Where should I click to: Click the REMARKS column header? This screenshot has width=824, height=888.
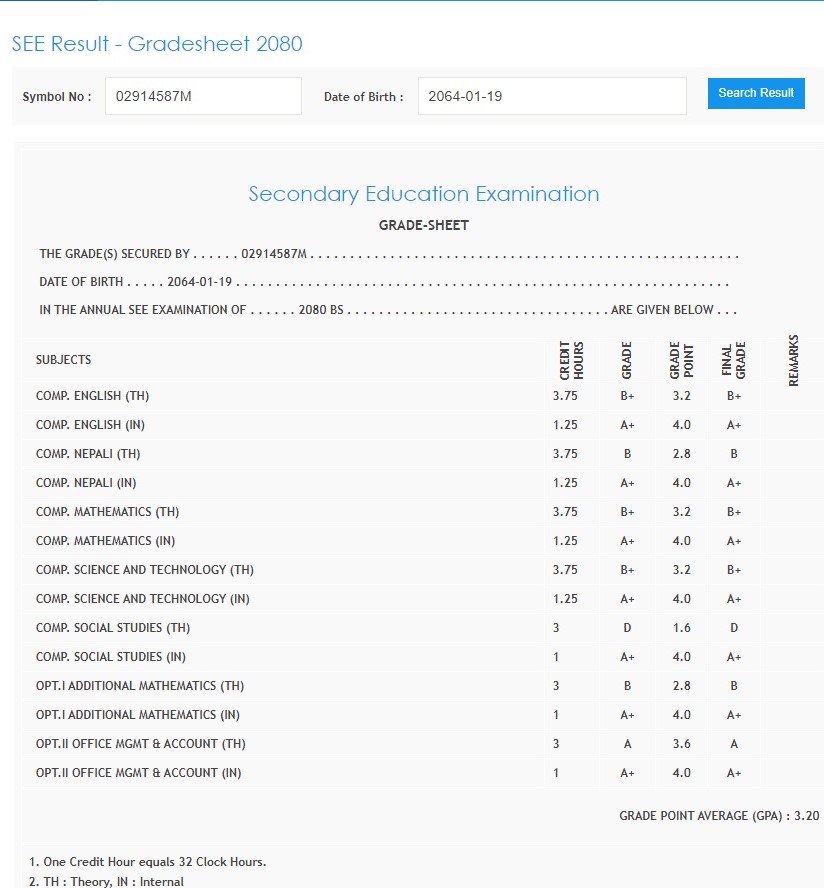coord(793,360)
